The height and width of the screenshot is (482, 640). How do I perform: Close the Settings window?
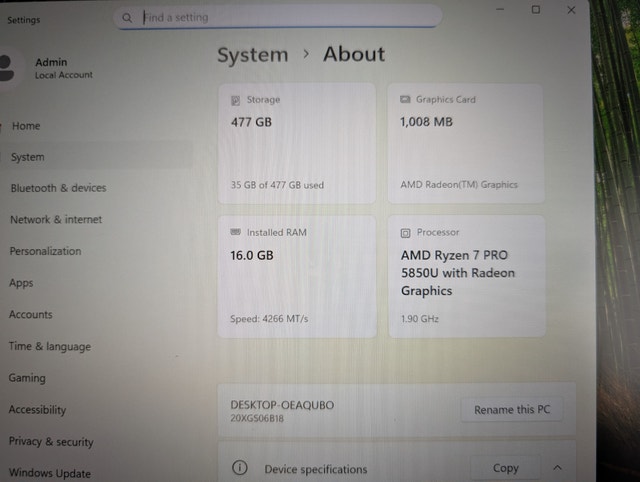(571, 10)
